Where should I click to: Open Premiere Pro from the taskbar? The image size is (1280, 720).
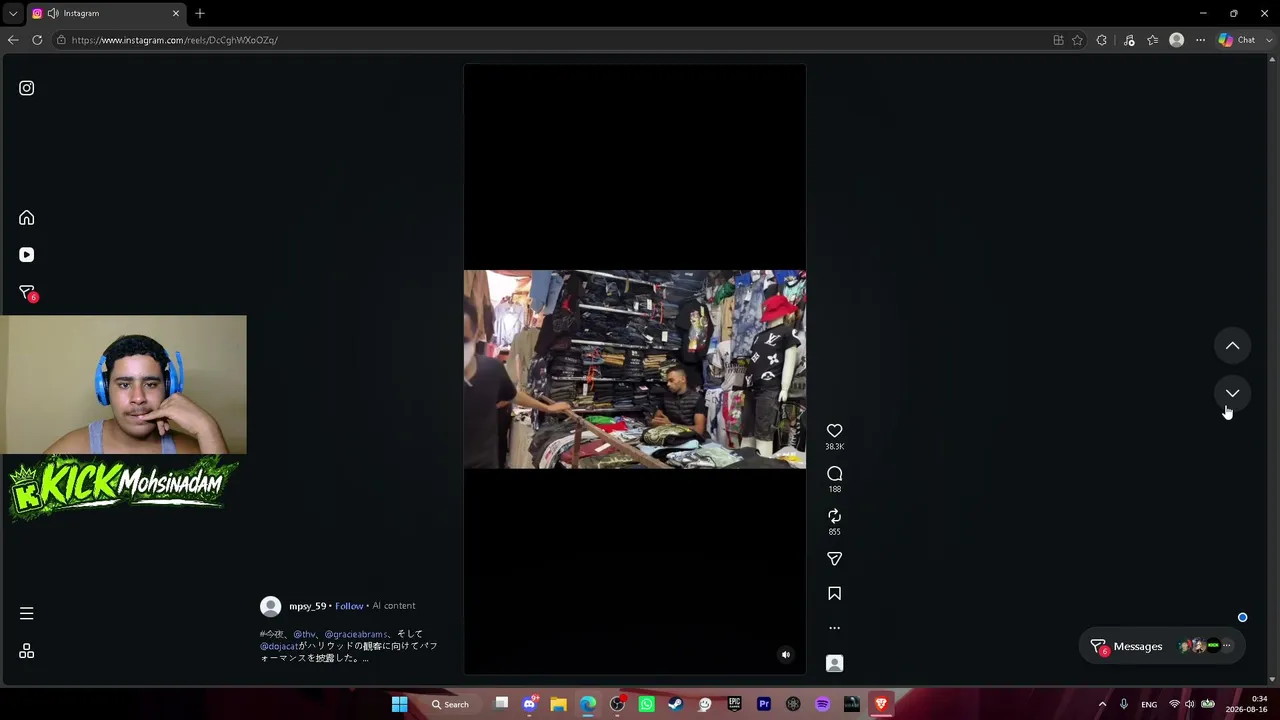764,704
